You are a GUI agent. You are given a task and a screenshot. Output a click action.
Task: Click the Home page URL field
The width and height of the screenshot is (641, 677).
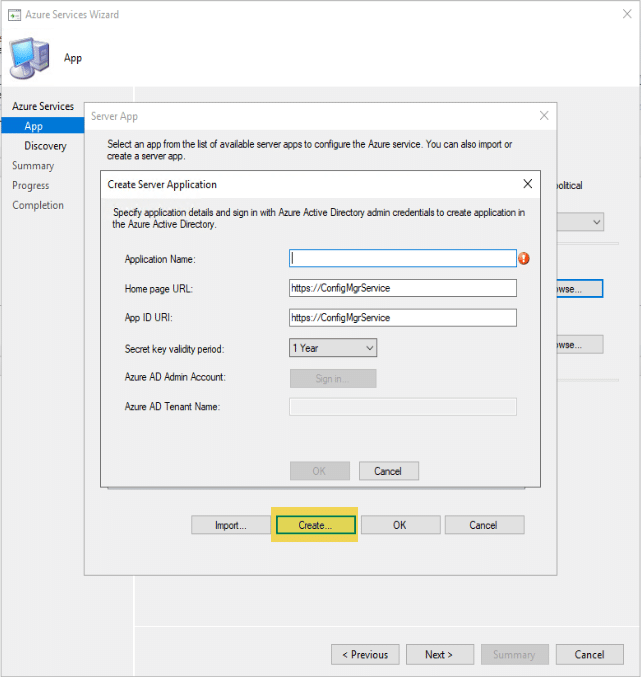click(402, 288)
